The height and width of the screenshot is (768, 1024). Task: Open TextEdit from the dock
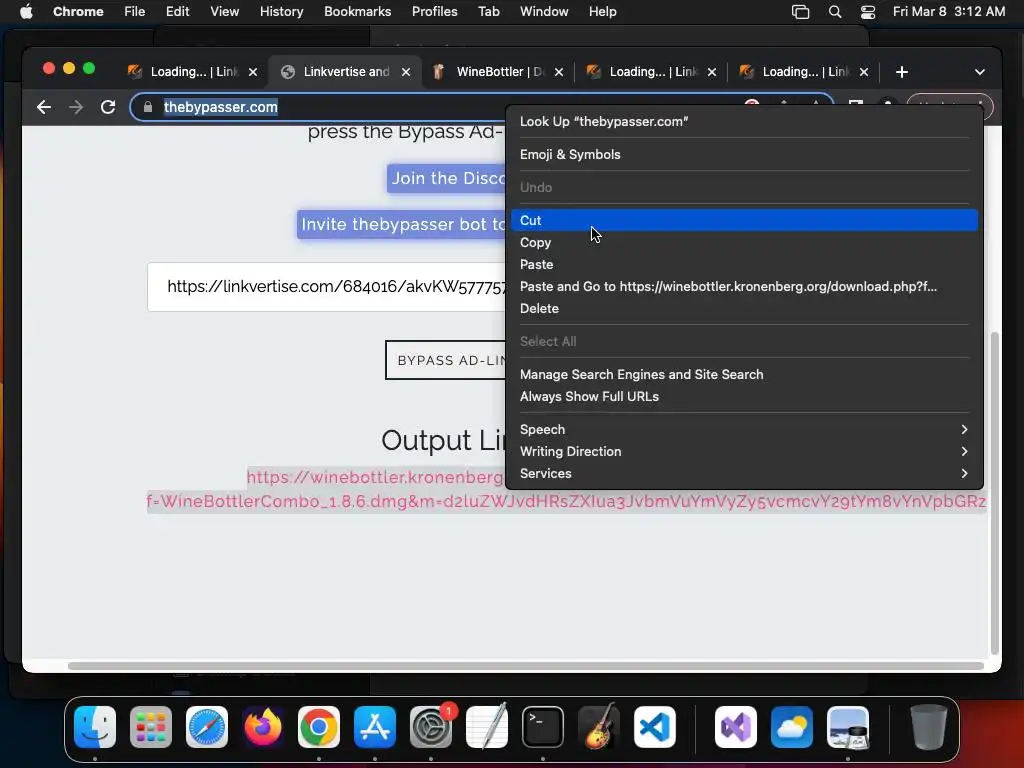point(487,727)
